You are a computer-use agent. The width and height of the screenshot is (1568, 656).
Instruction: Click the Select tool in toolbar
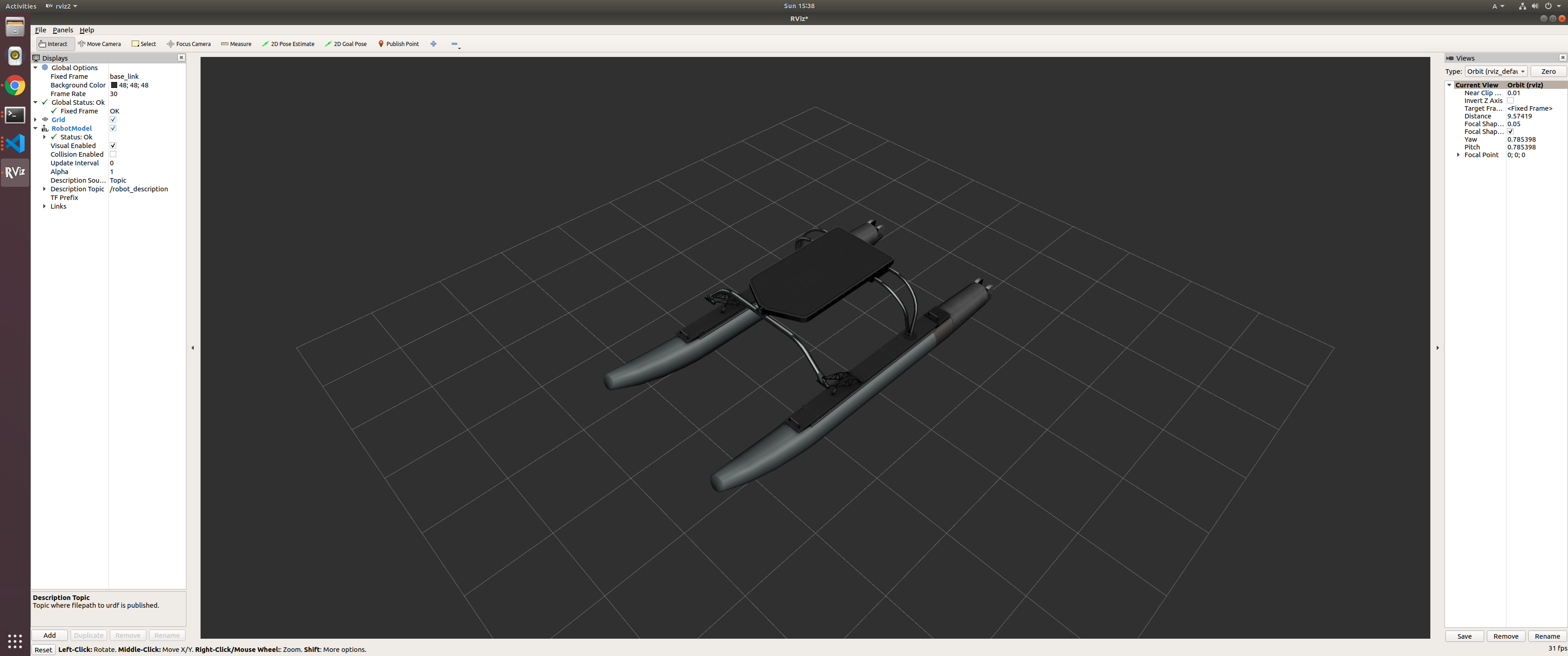(x=144, y=44)
